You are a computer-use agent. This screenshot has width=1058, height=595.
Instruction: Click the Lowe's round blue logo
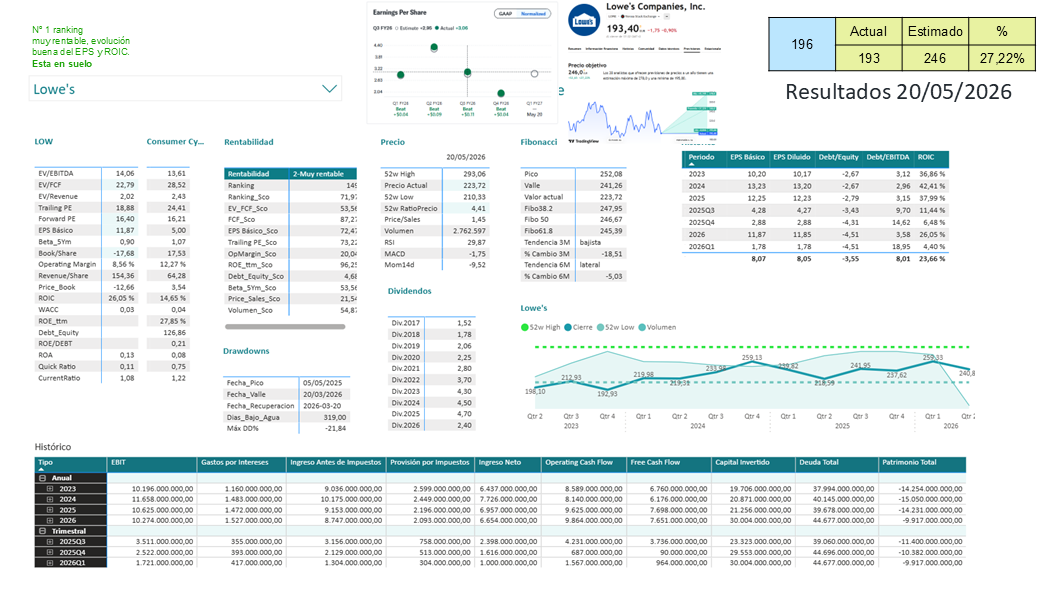584,21
